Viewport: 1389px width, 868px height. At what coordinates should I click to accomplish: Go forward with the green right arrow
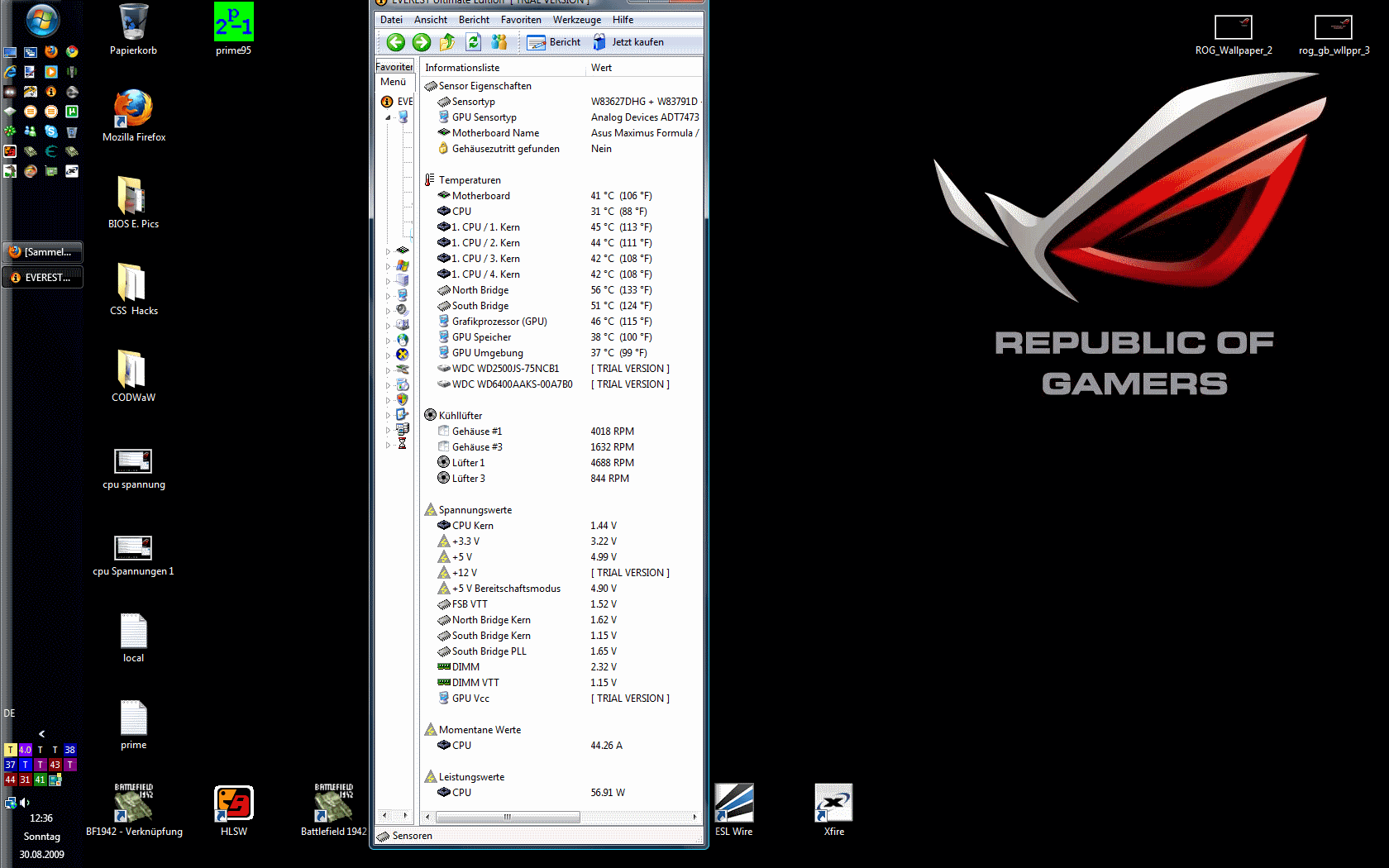click(422, 42)
